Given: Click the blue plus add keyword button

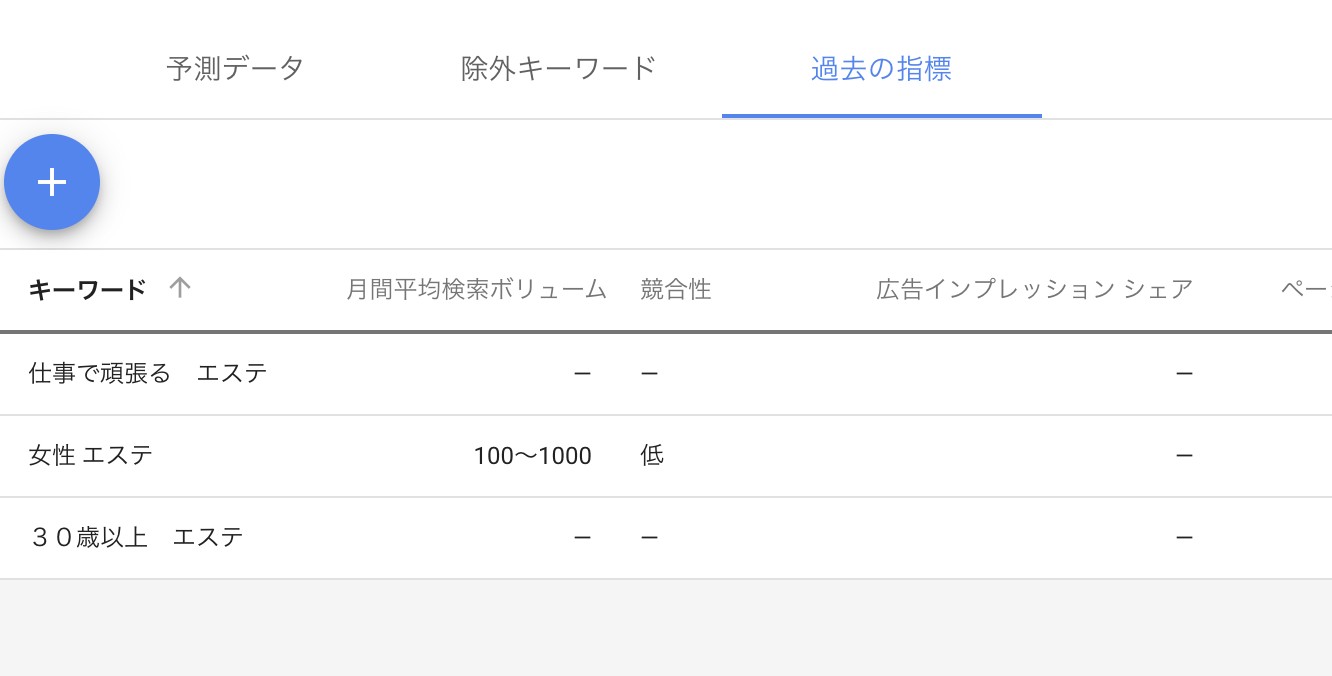Looking at the screenshot, I should [52, 182].
